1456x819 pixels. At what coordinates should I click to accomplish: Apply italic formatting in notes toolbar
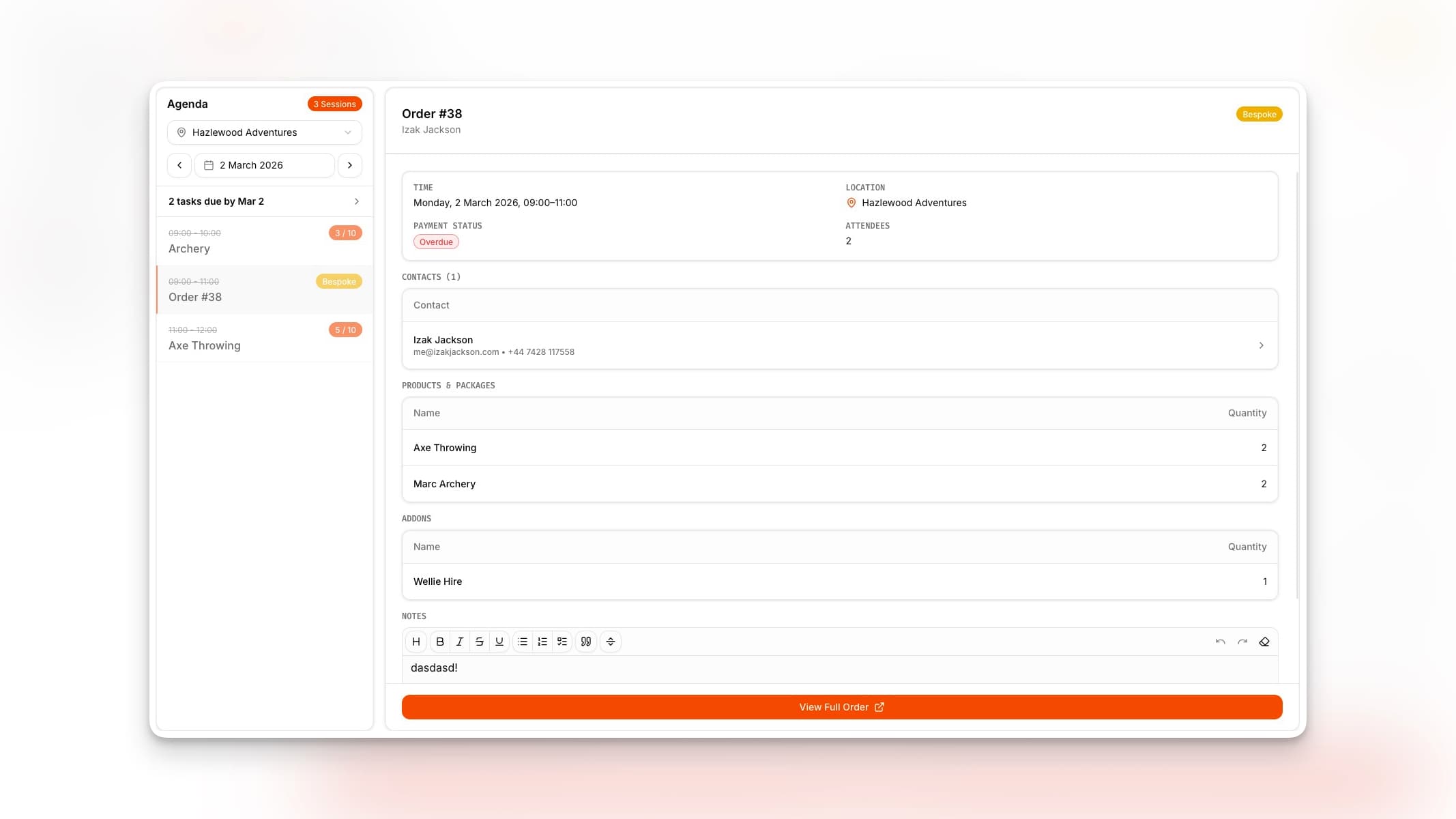460,642
